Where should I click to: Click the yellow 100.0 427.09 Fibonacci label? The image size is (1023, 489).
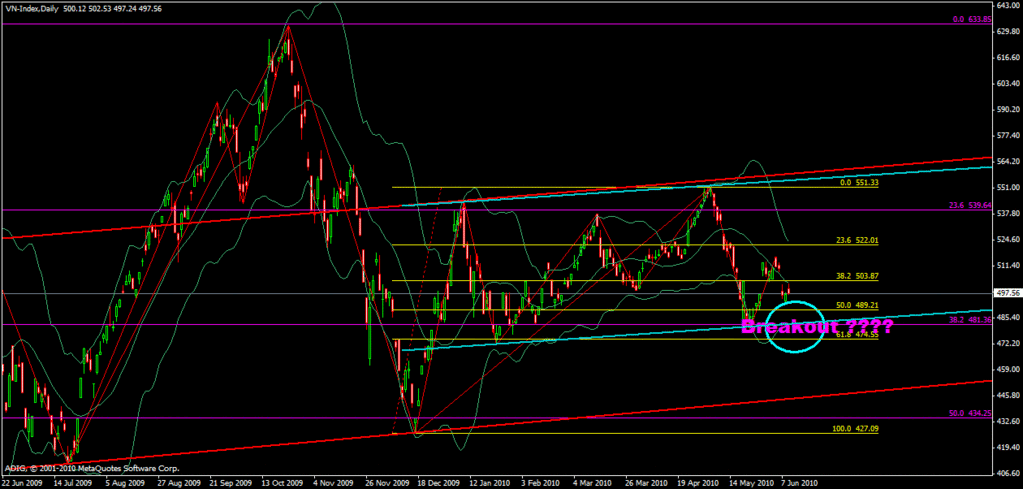tap(856, 428)
